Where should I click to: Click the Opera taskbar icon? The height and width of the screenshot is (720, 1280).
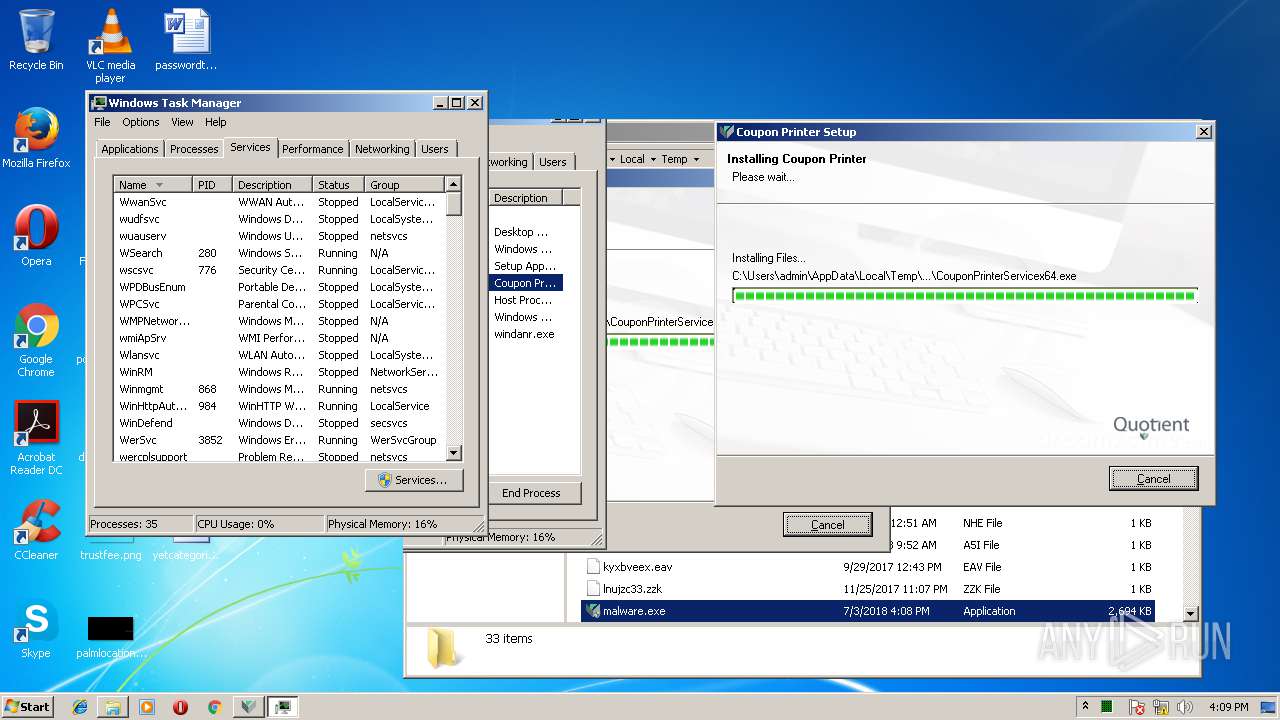pyautogui.click(x=180, y=706)
